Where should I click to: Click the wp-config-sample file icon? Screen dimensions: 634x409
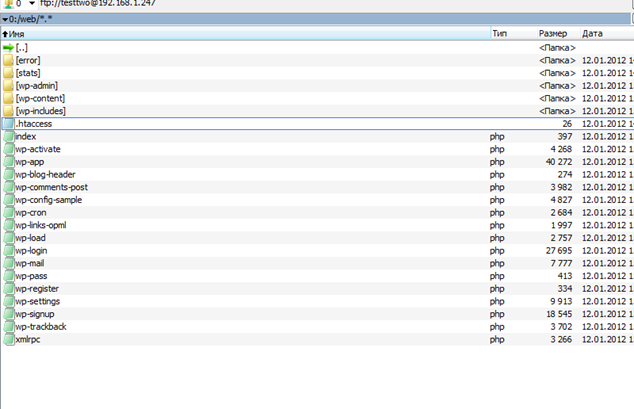point(8,200)
